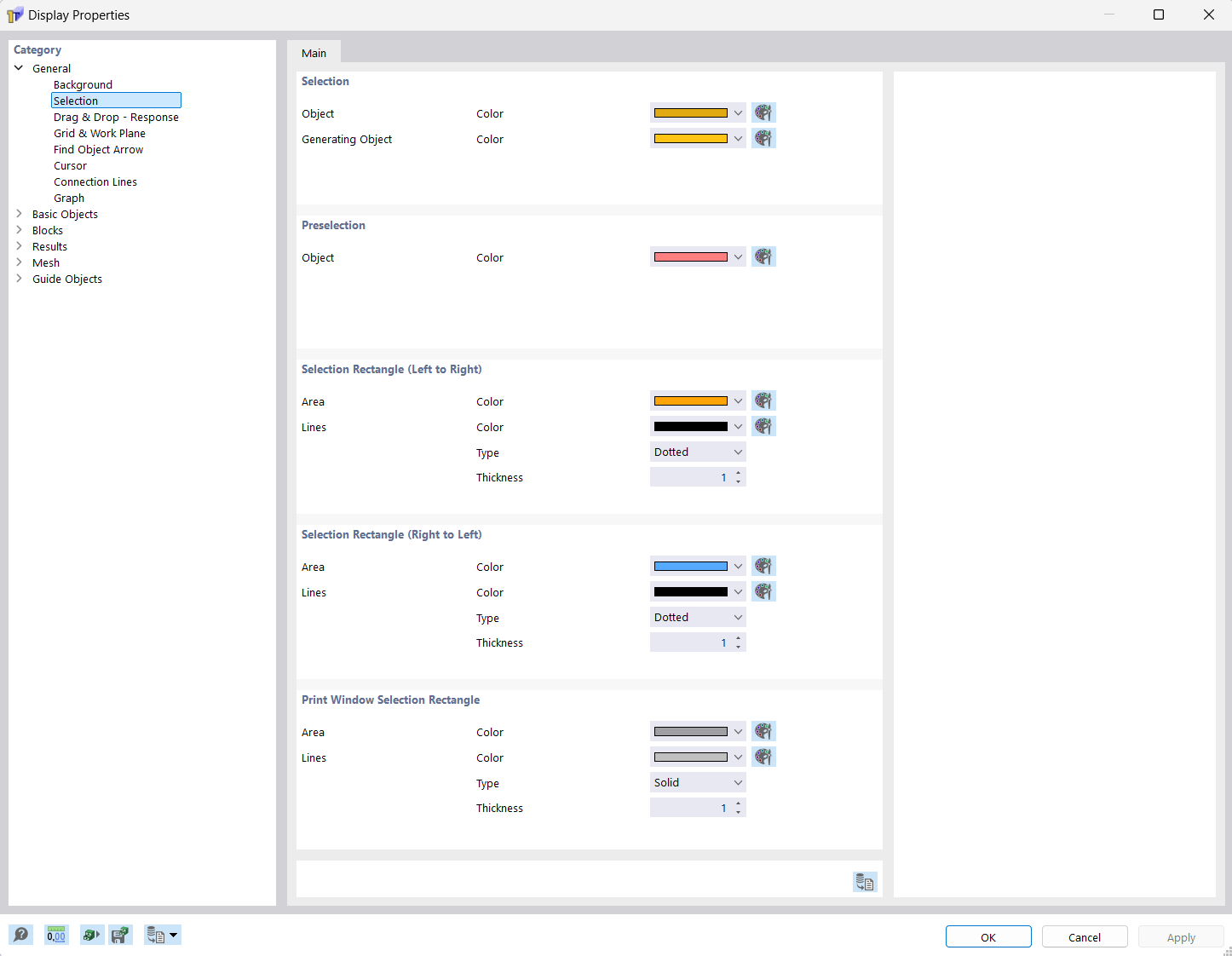1232x956 pixels.
Task: Select Background in the category tree
Action: [x=83, y=84]
